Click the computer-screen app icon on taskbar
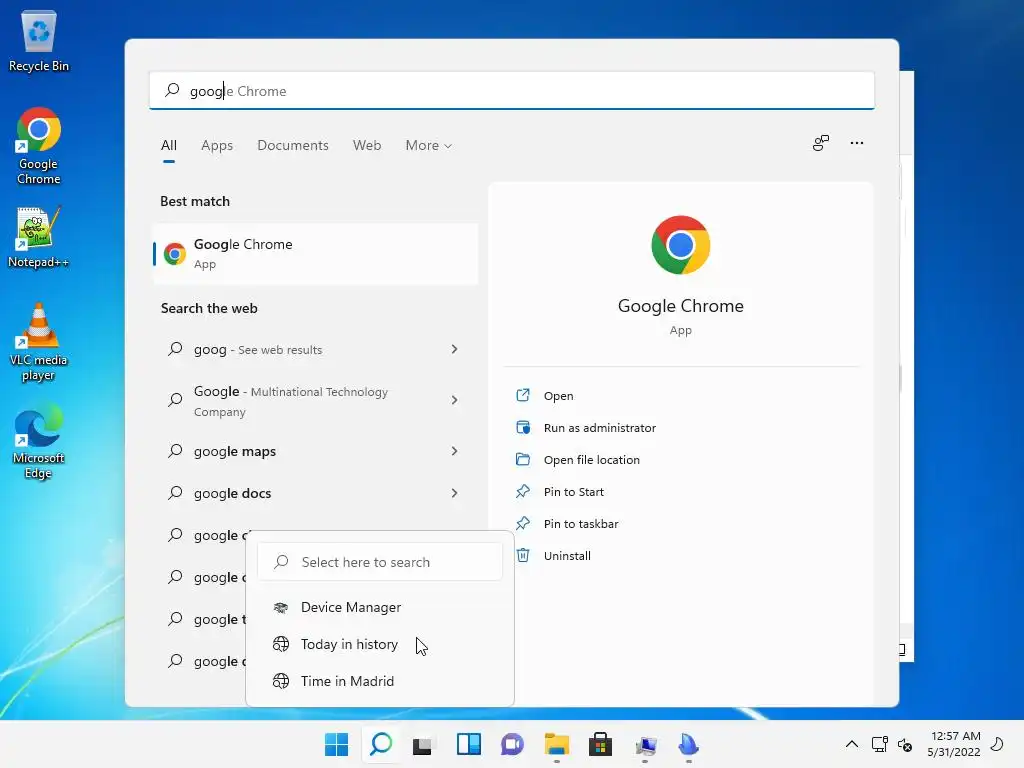 coord(645,744)
